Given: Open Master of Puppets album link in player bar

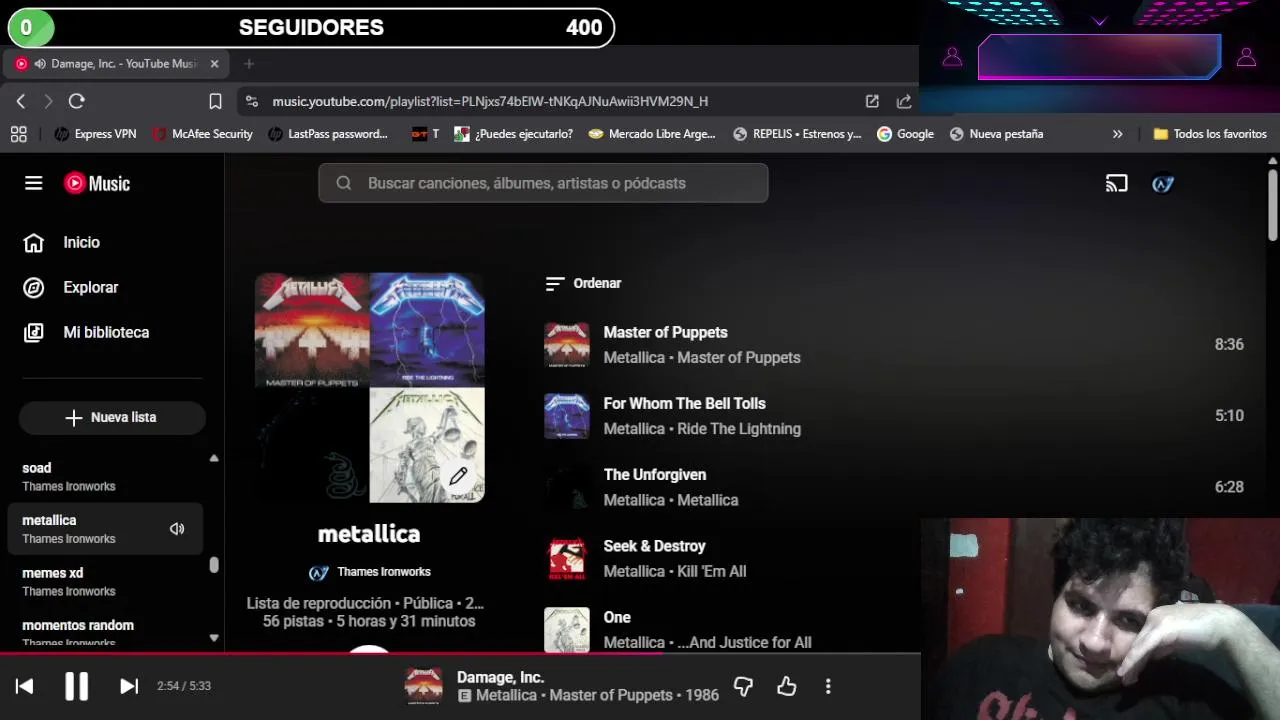Looking at the screenshot, I should 611,696.
